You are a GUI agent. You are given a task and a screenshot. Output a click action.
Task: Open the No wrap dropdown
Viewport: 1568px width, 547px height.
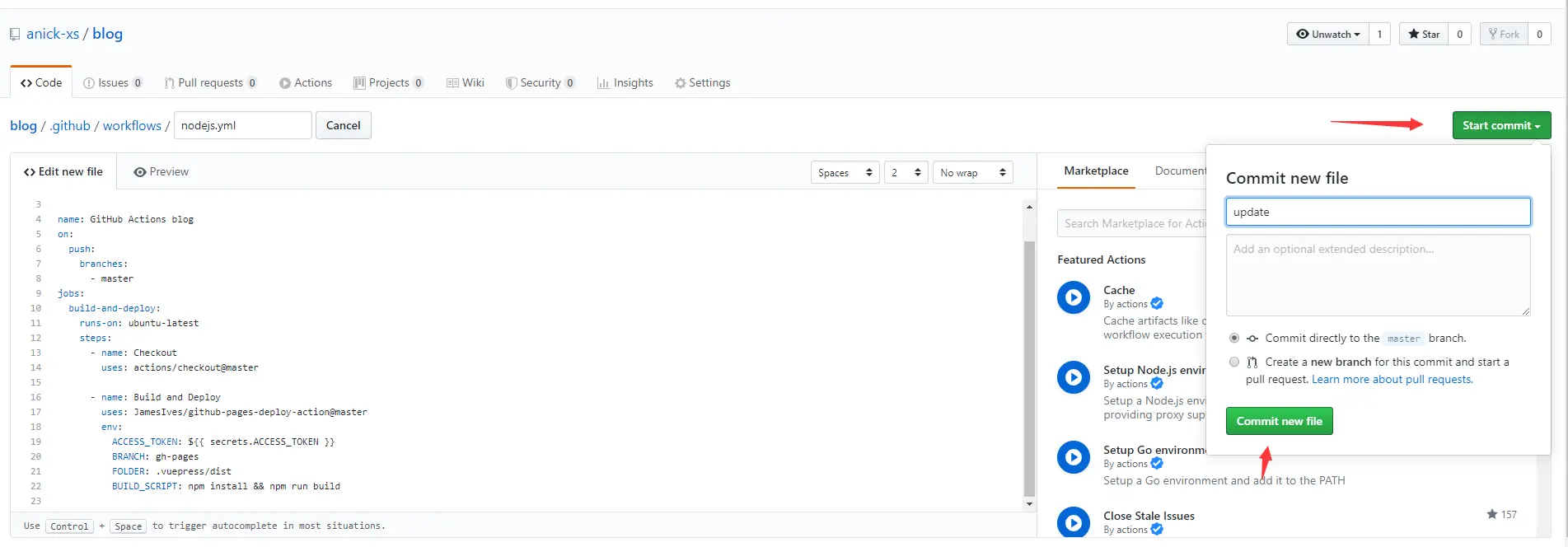pos(973,172)
